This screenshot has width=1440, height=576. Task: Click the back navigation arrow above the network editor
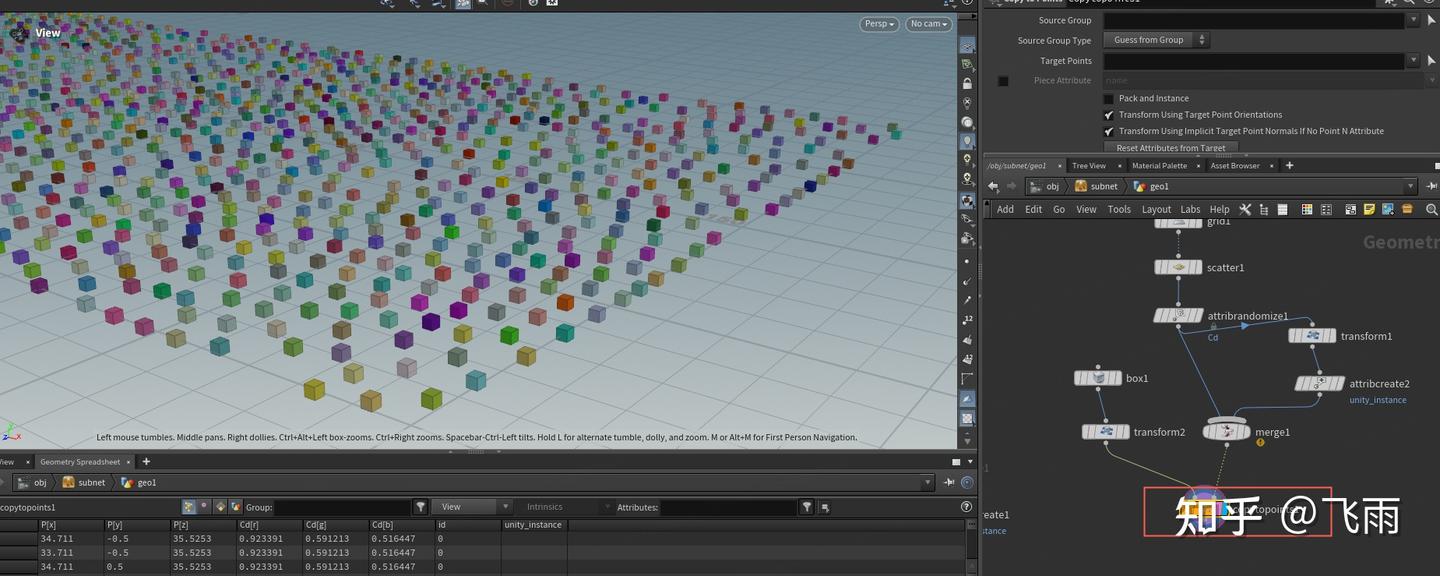pos(993,186)
